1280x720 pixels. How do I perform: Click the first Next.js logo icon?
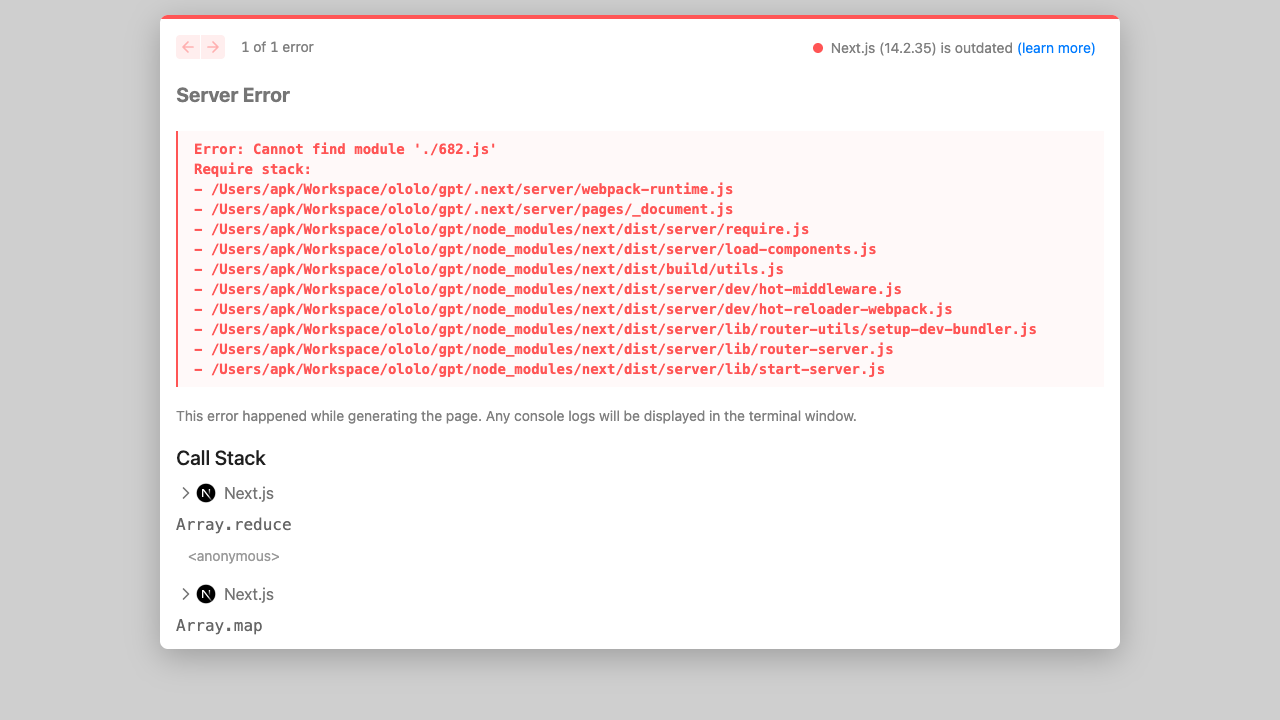[206, 493]
